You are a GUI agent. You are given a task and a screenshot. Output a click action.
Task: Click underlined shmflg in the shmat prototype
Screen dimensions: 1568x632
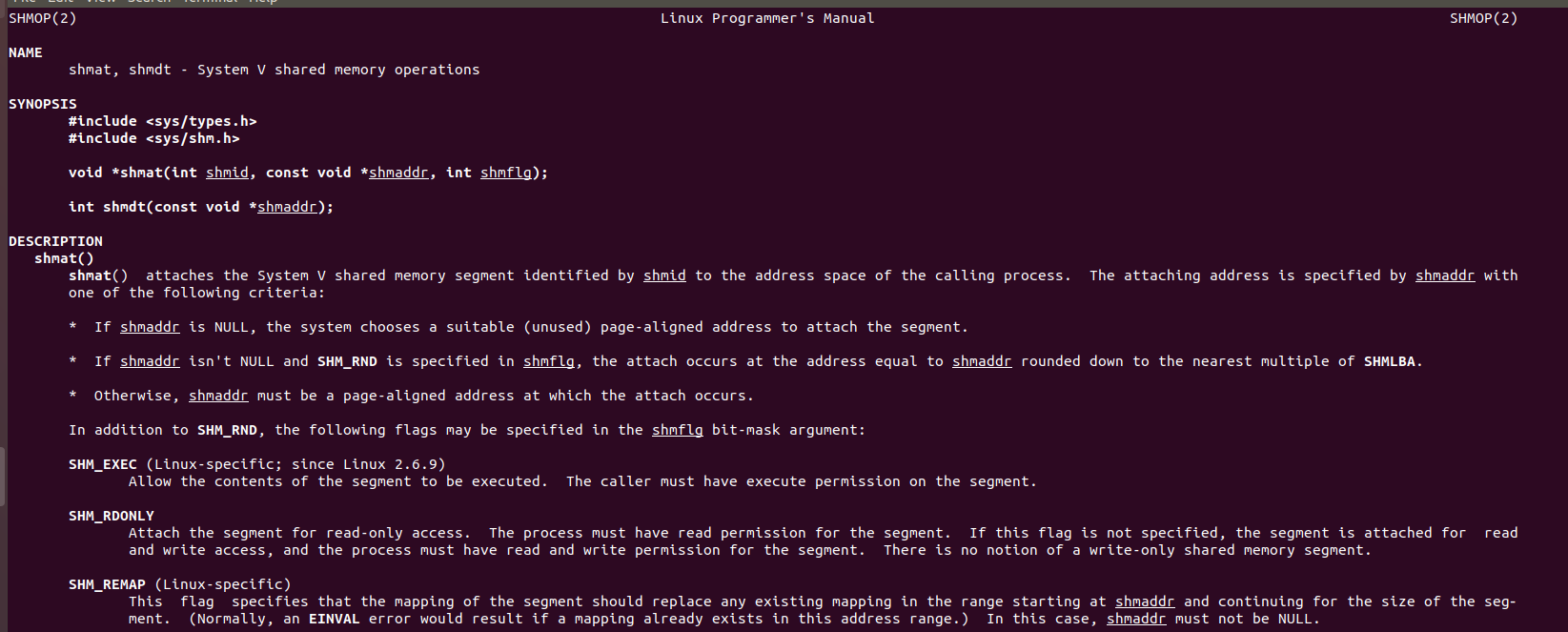506,173
